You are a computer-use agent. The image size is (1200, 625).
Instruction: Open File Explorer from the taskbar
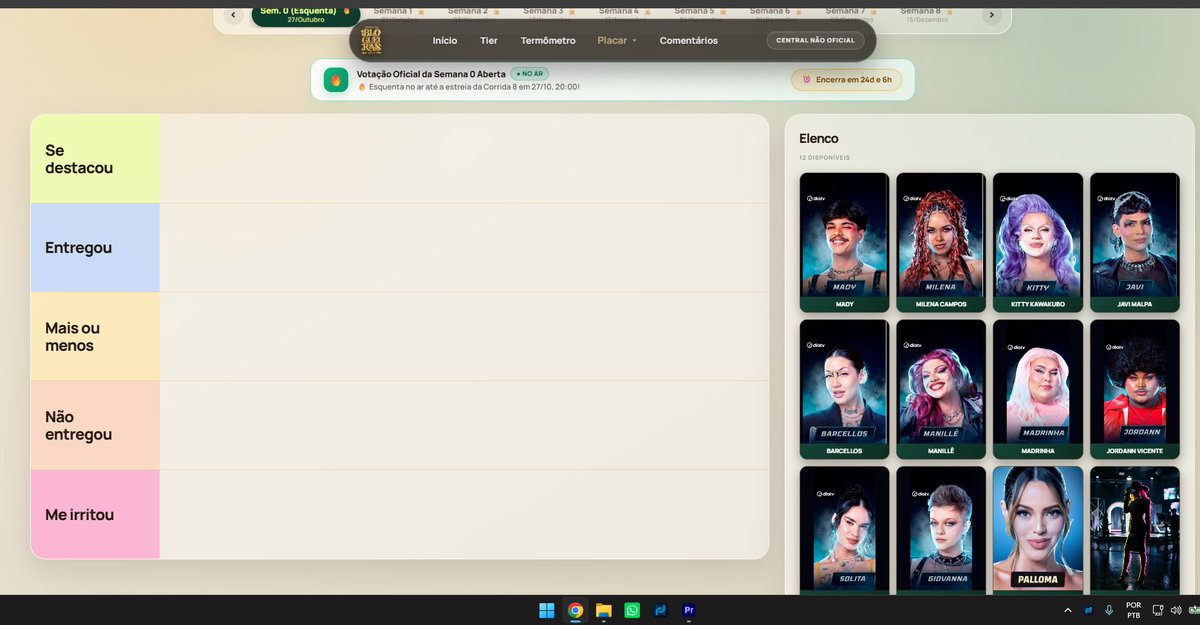[x=604, y=610]
